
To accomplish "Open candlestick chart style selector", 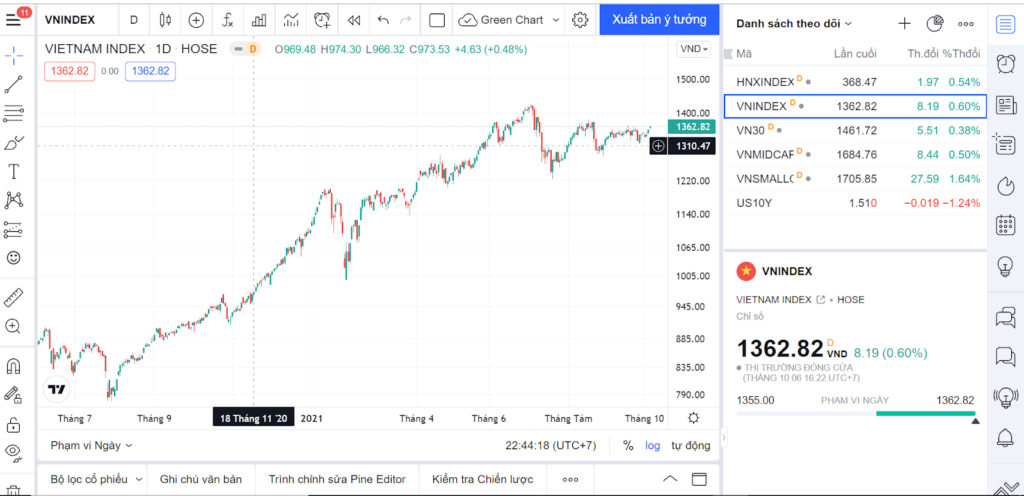I will coord(165,20).
